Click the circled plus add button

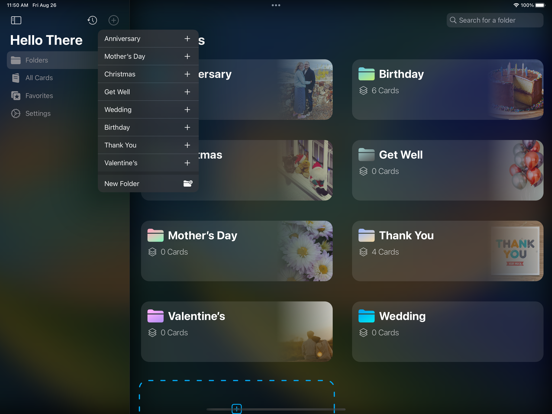click(113, 20)
